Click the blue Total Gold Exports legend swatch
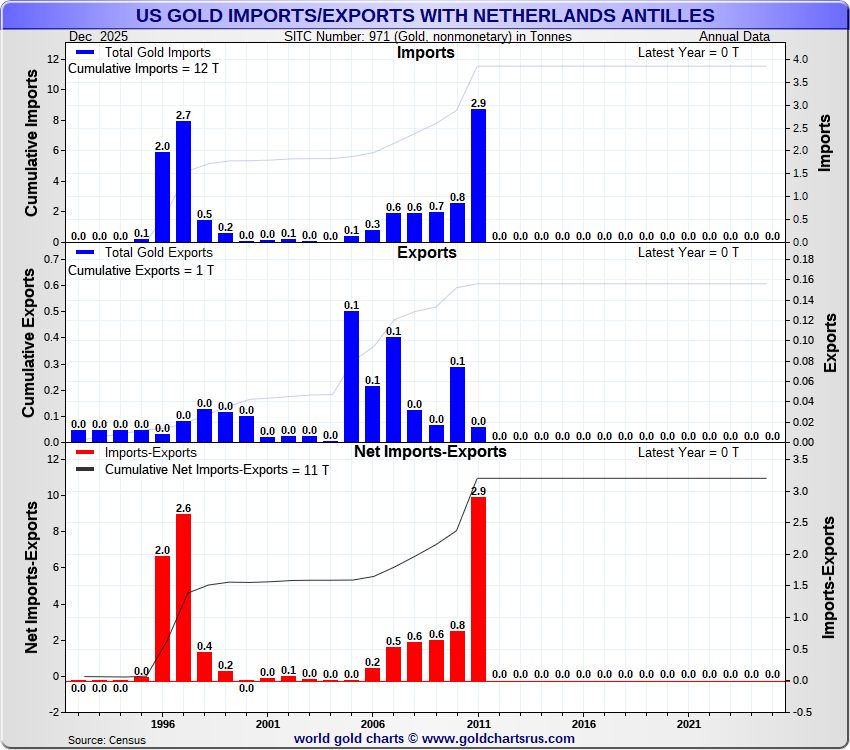This screenshot has height=750, width=850. (x=85, y=253)
